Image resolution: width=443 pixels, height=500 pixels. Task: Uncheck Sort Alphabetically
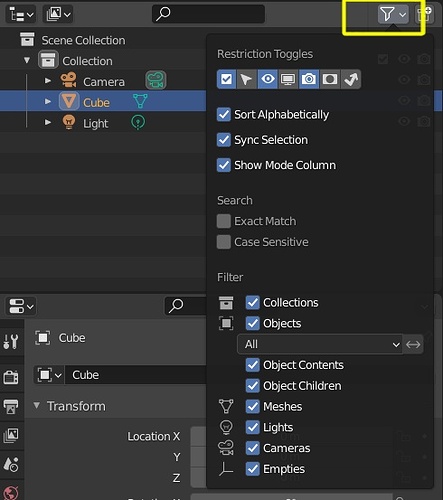click(224, 114)
